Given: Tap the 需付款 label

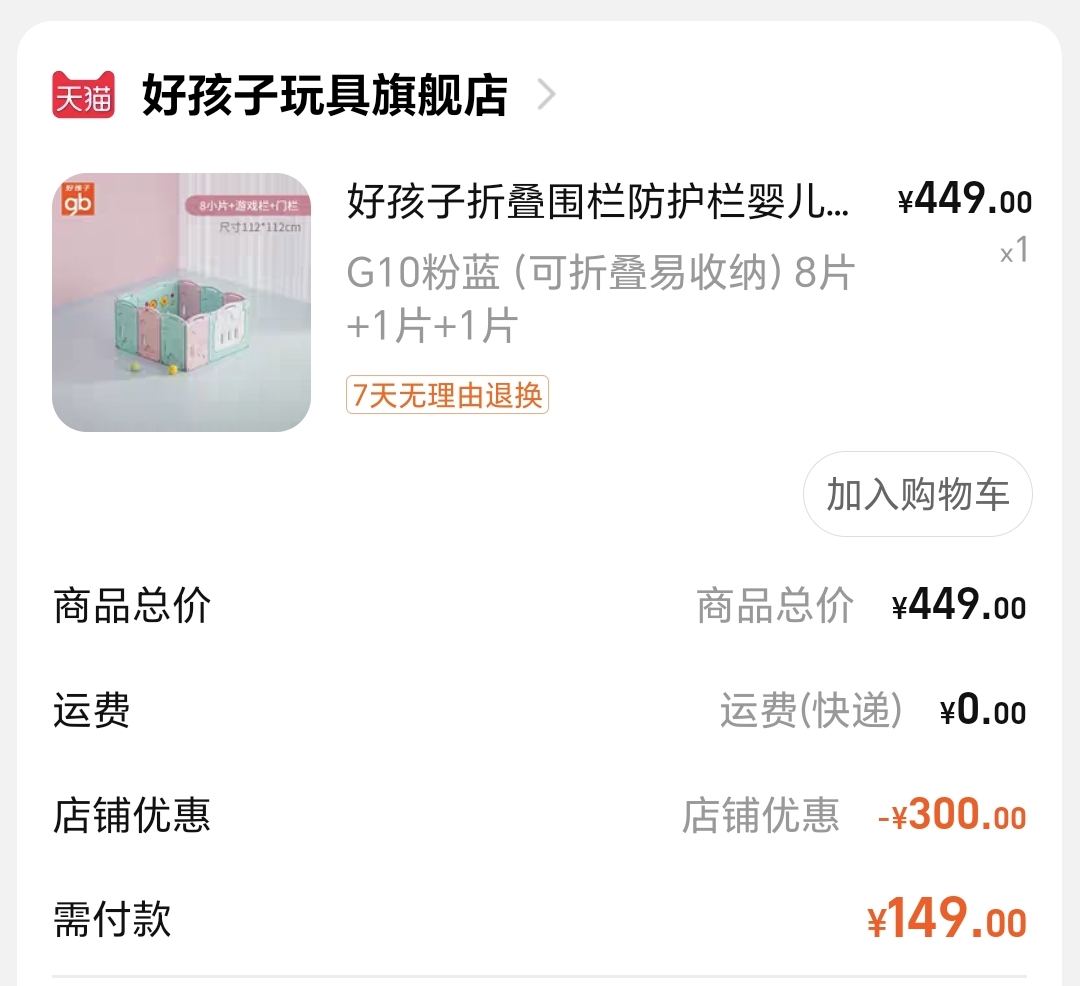Looking at the screenshot, I should pyautogui.click(x=112, y=919).
